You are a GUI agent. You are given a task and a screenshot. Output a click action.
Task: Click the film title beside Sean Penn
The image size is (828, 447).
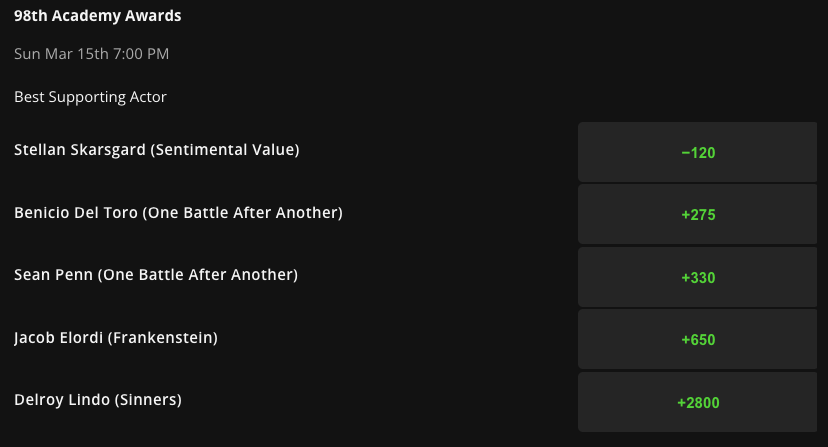pos(197,275)
